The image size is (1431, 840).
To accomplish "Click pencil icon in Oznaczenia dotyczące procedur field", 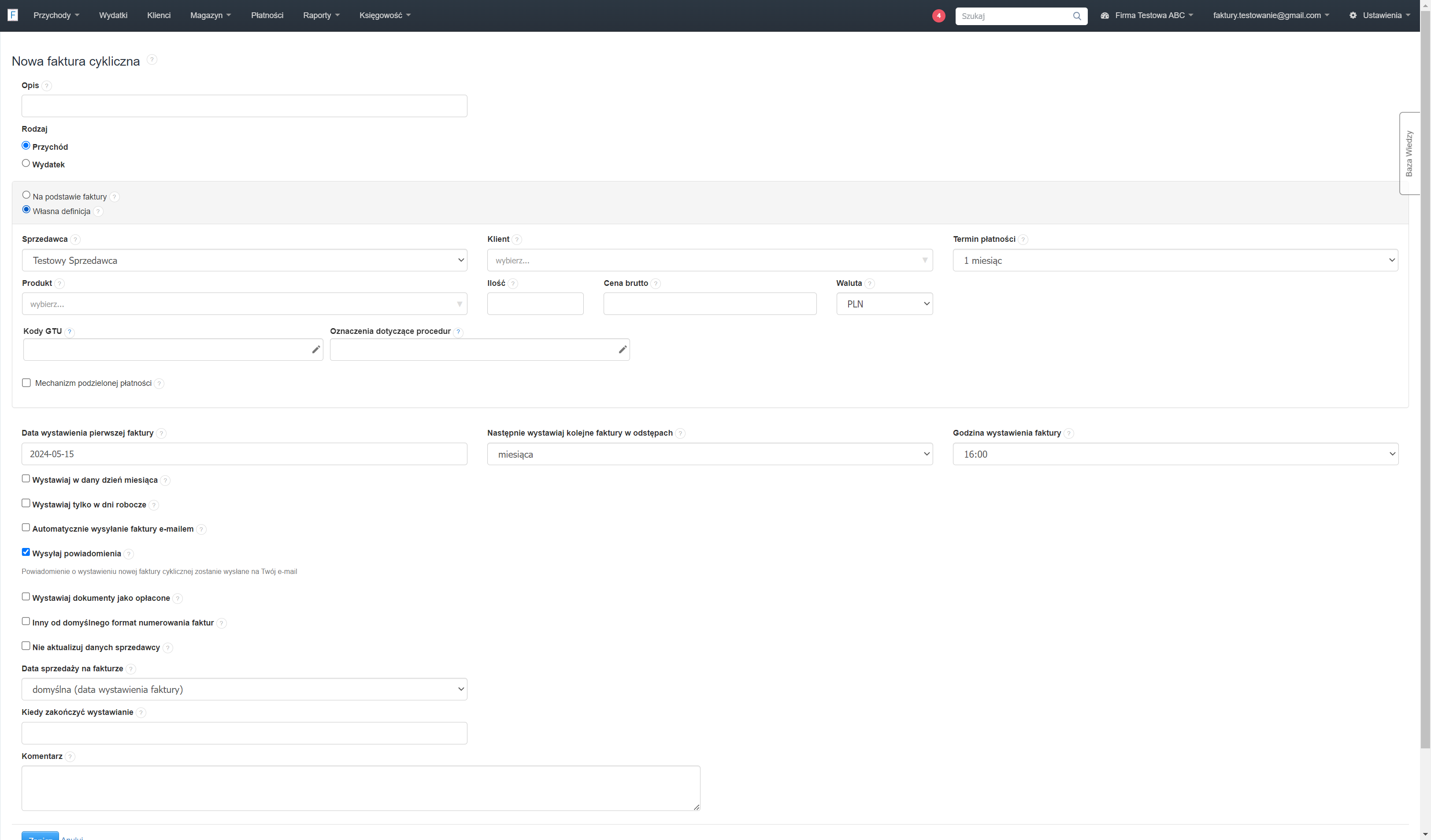I will point(623,350).
